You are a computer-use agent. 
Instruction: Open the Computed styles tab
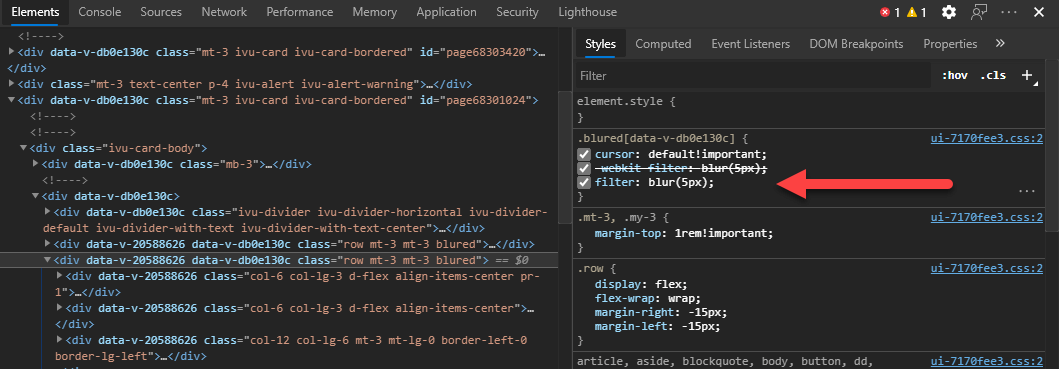point(663,44)
